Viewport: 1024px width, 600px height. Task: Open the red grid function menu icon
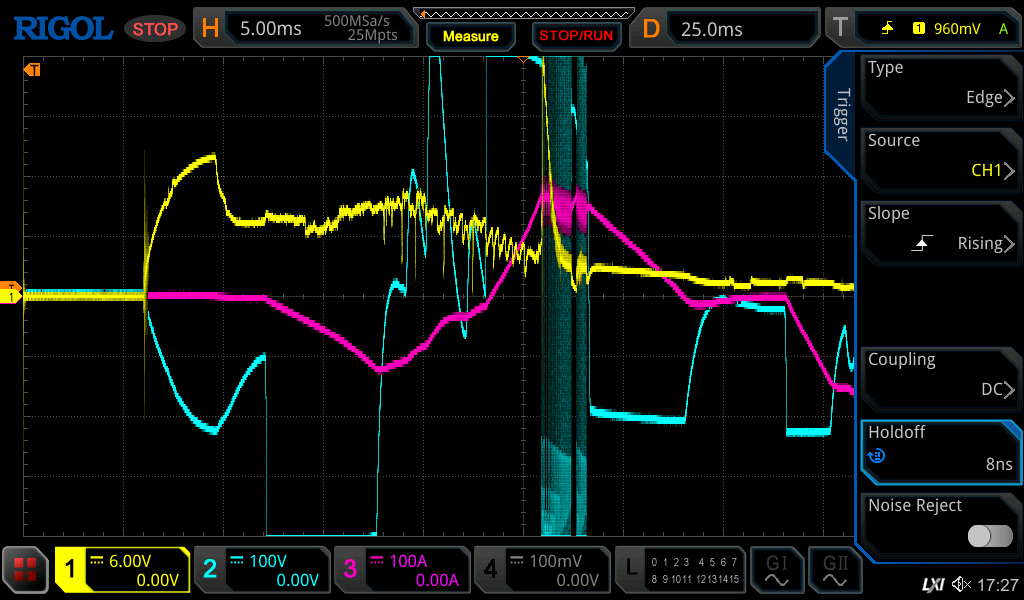pos(25,571)
